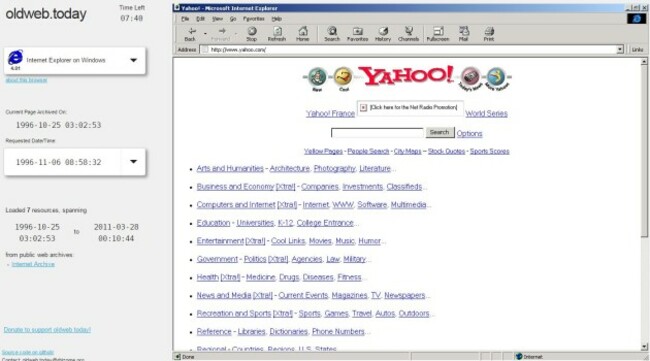Focus the Yahoo search text field
The image size is (650, 361).
[x=377, y=133]
